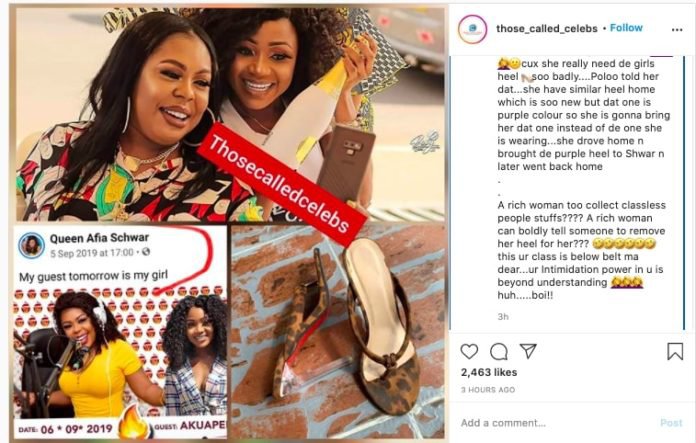Click the Queen Afia Schwar name
The image size is (696, 443).
(99, 238)
